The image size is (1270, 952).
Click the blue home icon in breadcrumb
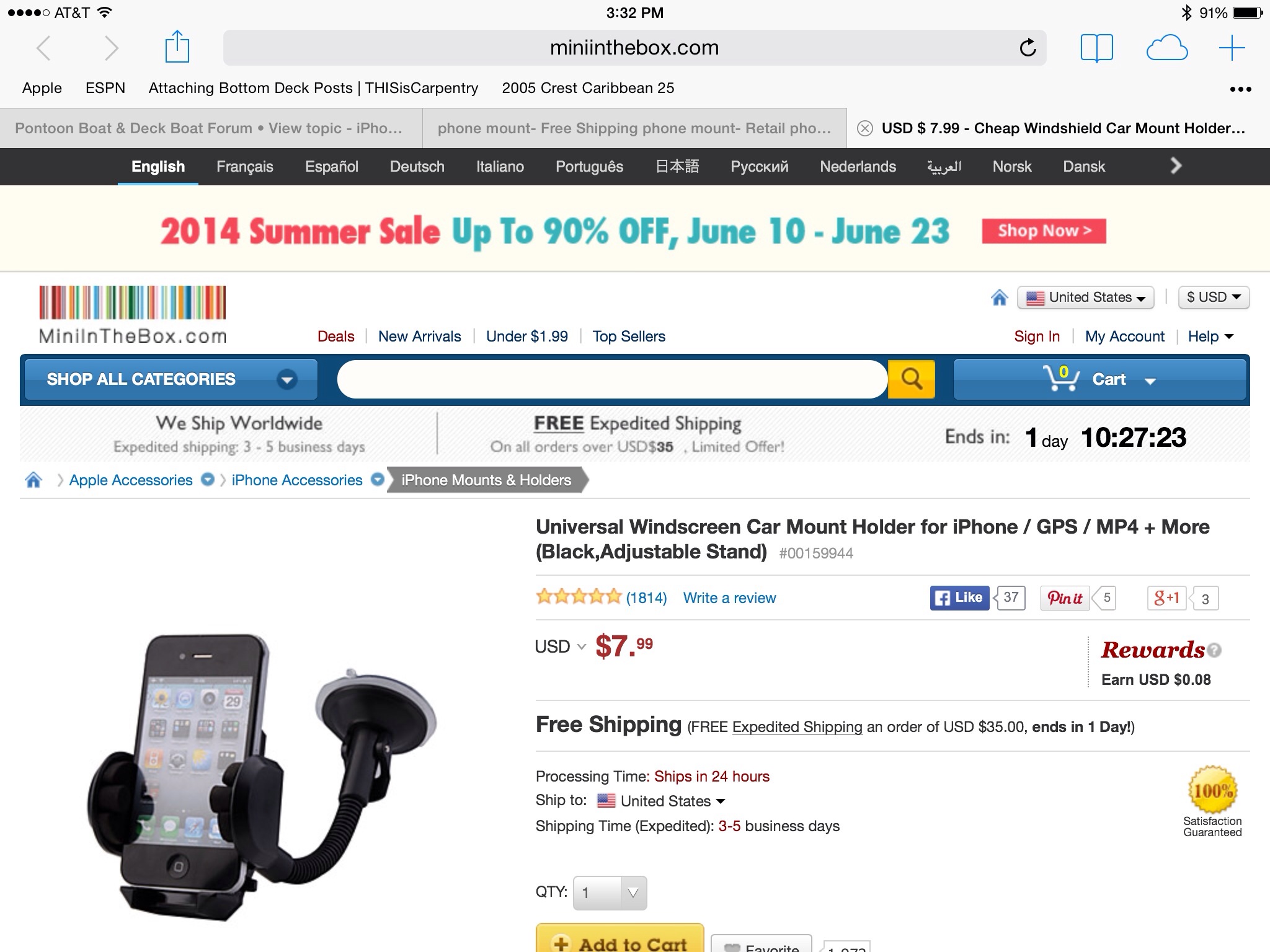tap(33, 480)
